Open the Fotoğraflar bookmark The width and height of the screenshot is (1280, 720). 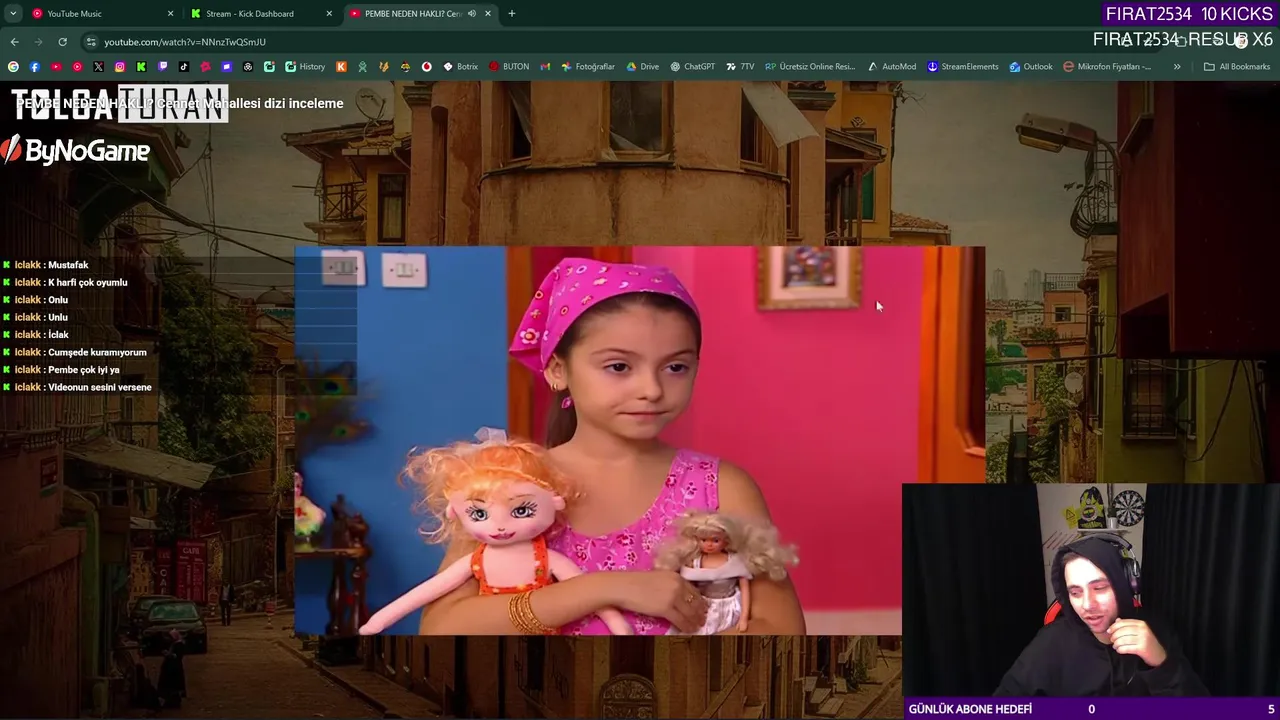click(588, 66)
